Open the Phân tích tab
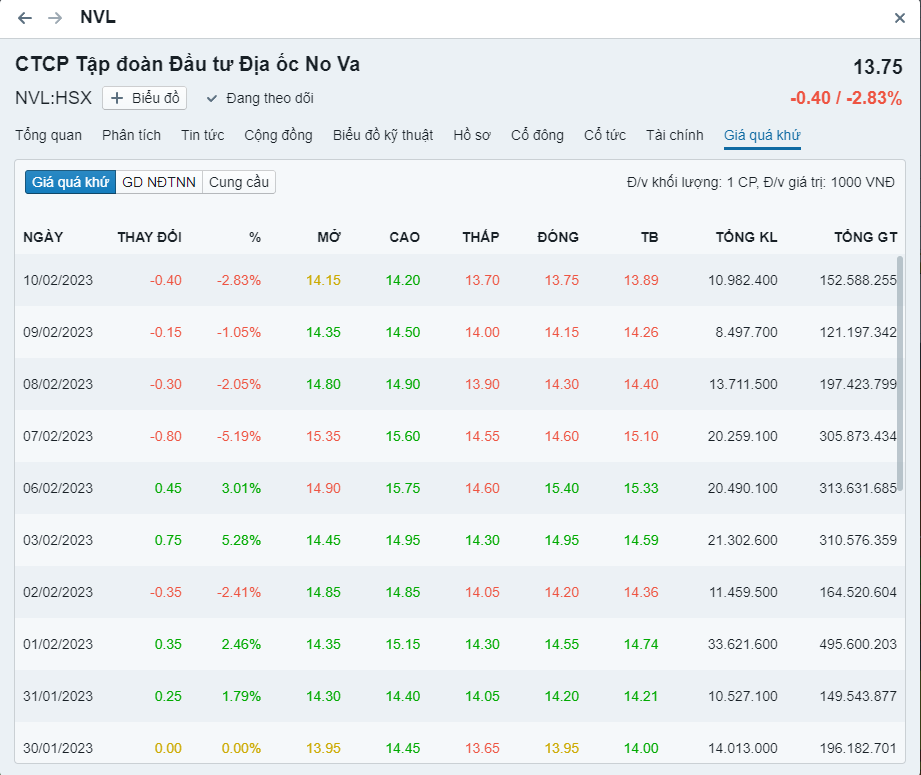The width and height of the screenshot is (921, 775). point(131,135)
